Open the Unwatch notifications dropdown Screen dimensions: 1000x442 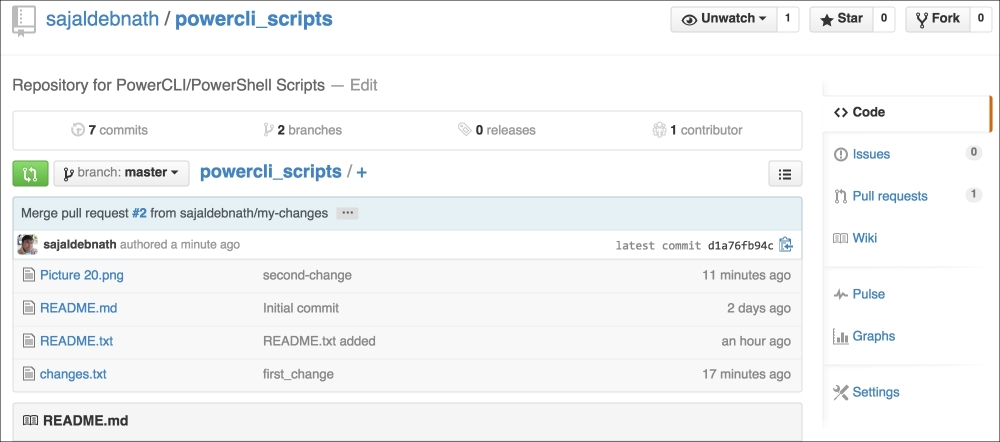coord(723,19)
